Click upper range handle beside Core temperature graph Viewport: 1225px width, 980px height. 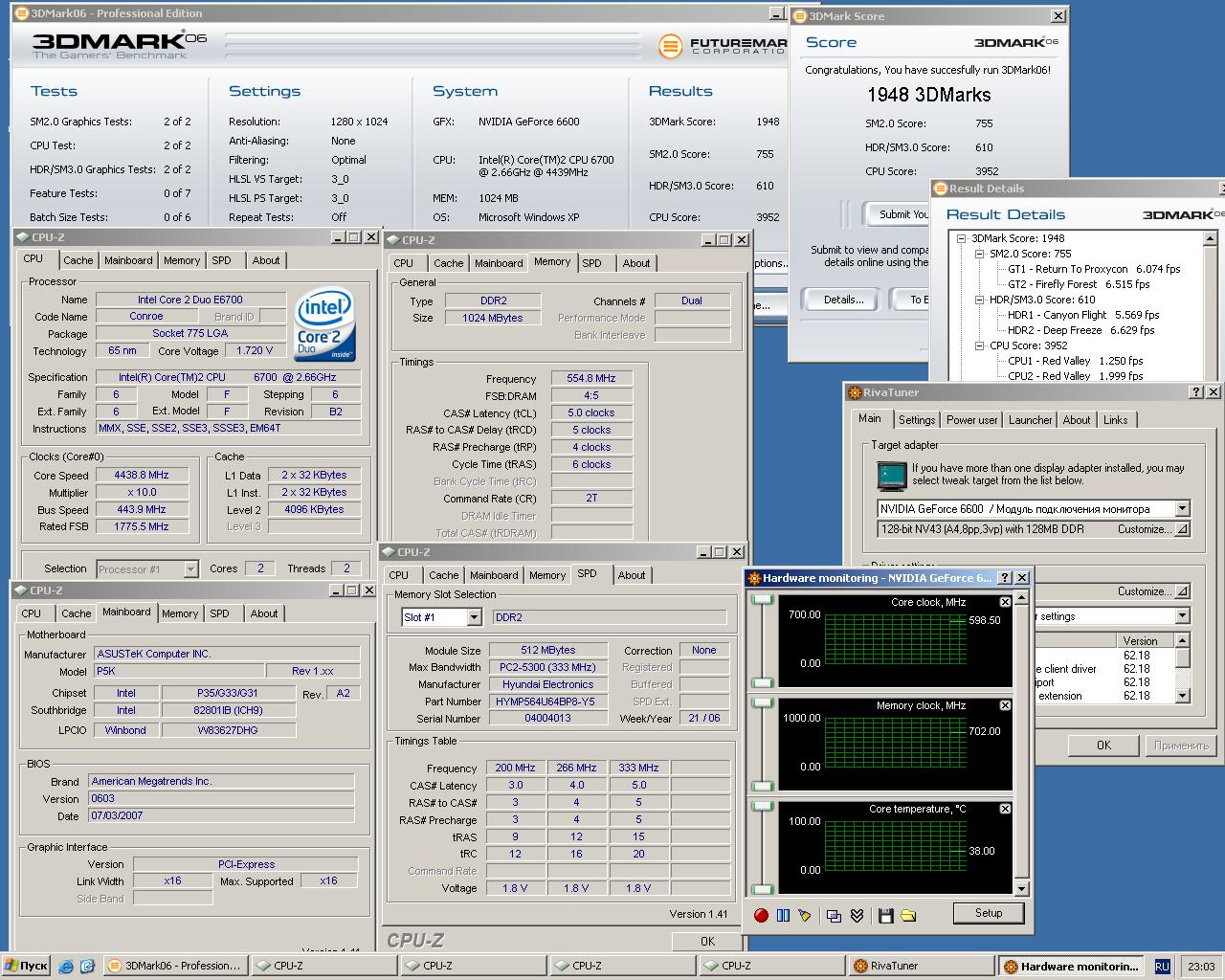tap(762, 806)
